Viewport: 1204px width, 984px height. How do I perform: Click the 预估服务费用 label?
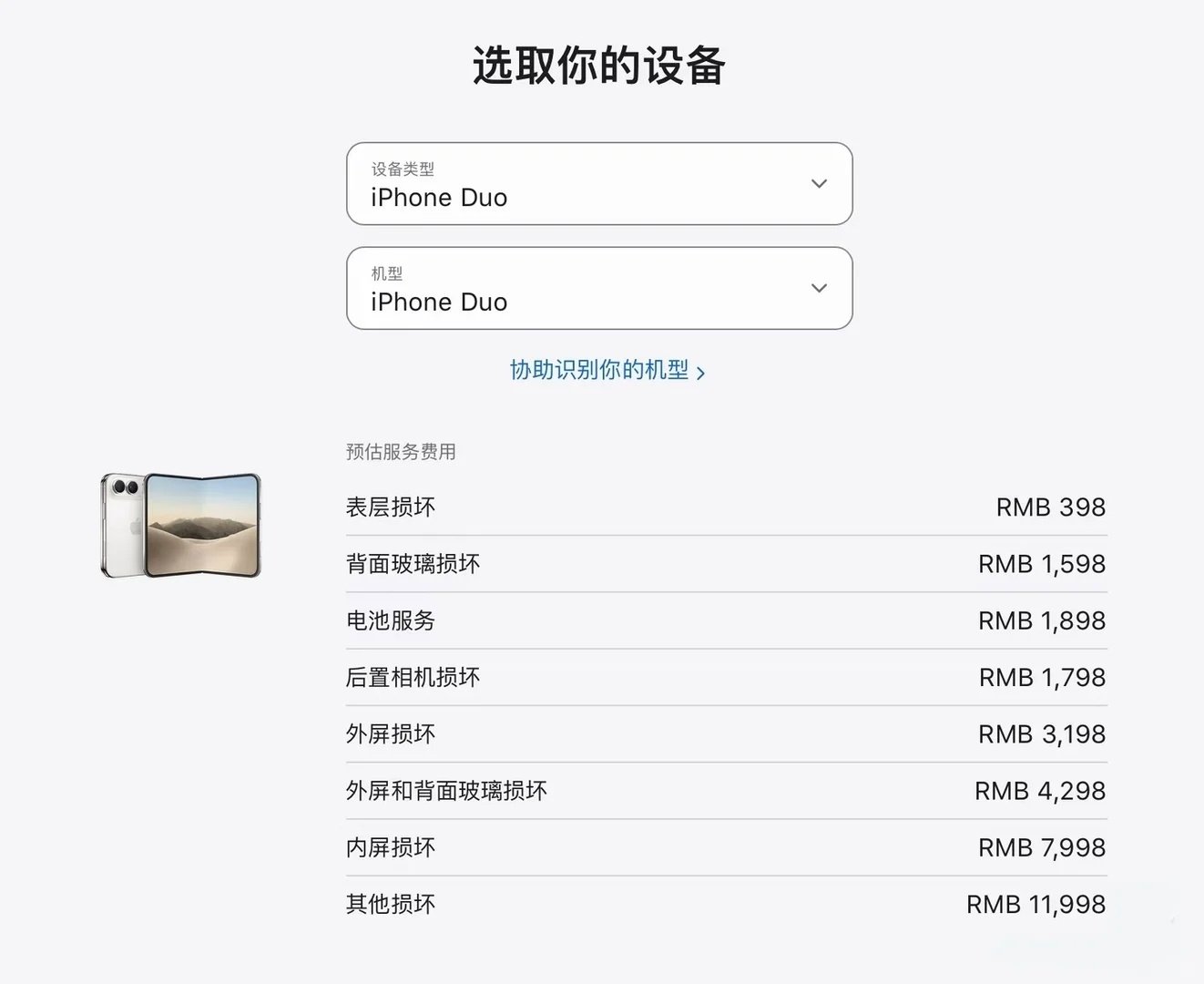[x=401, y=452]
